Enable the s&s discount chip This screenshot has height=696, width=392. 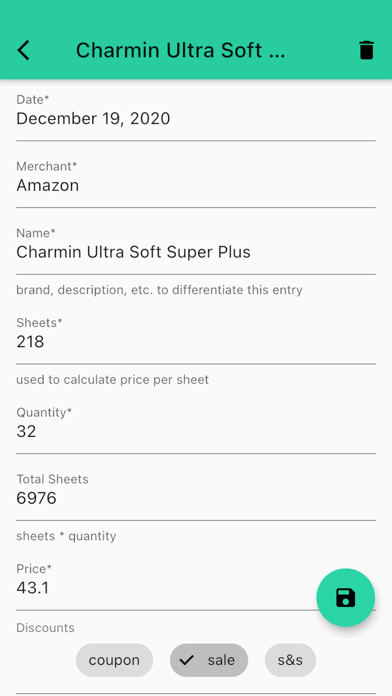[290, 660]
